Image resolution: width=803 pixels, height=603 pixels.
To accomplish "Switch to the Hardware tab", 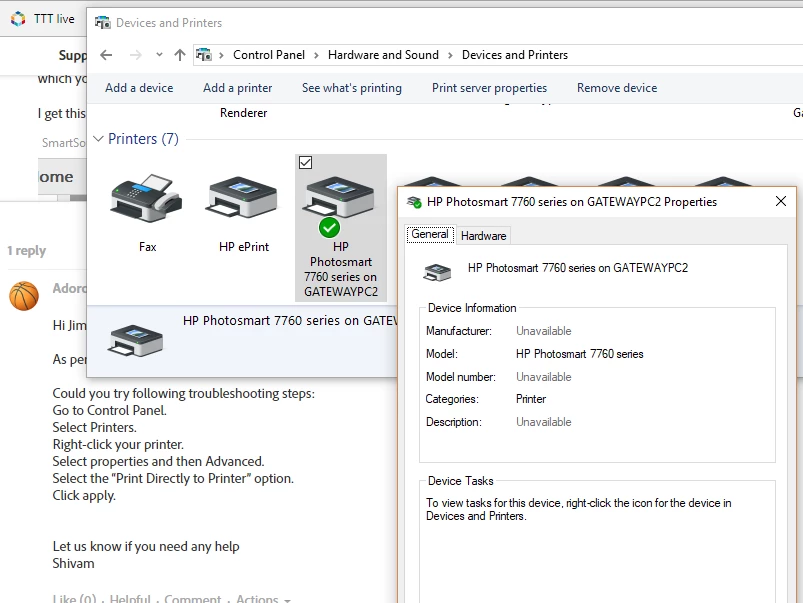I will 483,236.
